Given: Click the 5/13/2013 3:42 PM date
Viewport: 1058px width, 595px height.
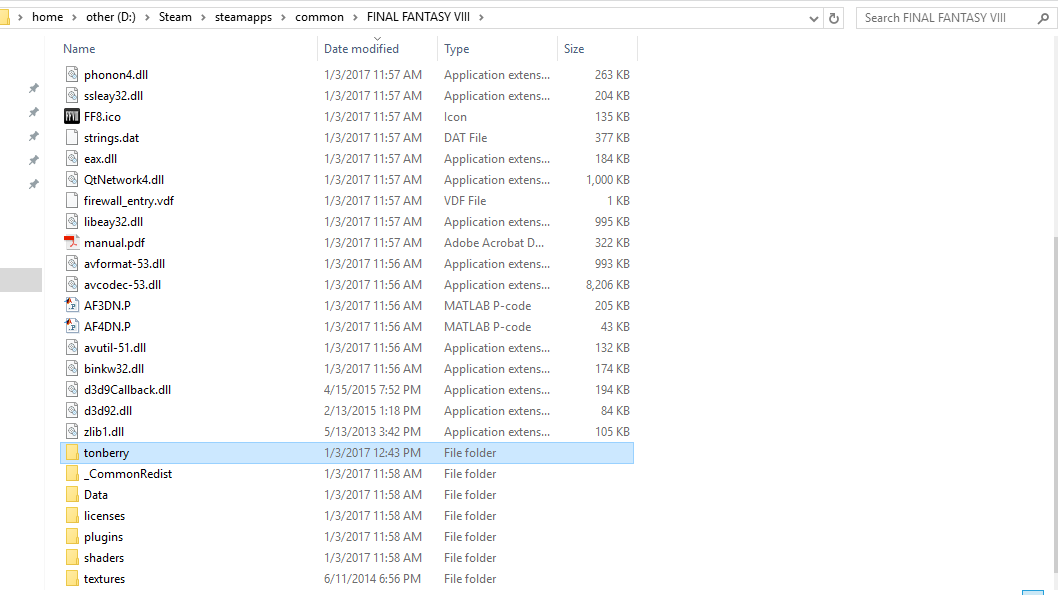Looking at the screenshot, I should click(372, 432).
